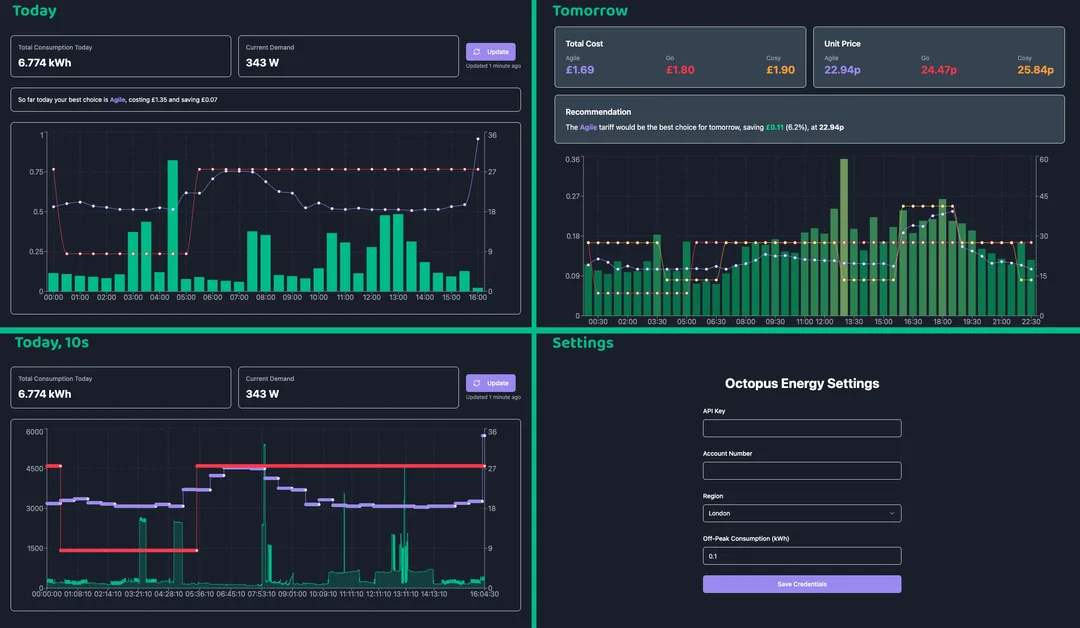Click the Today section heading
This screenshot has width=1080, height=628.
[x=34, y=10]
